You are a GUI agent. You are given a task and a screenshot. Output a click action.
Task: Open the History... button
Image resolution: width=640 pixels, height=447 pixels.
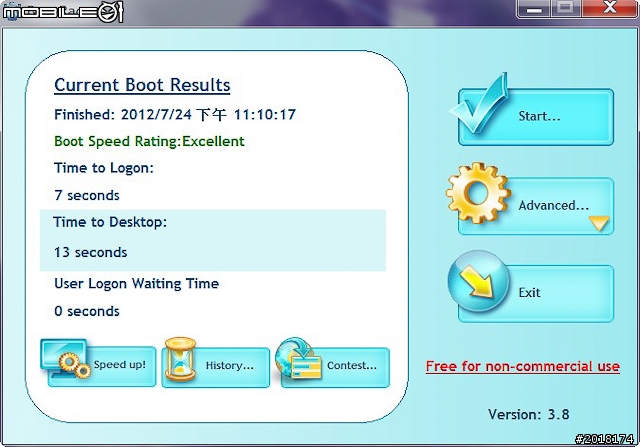tap(216, 367)
